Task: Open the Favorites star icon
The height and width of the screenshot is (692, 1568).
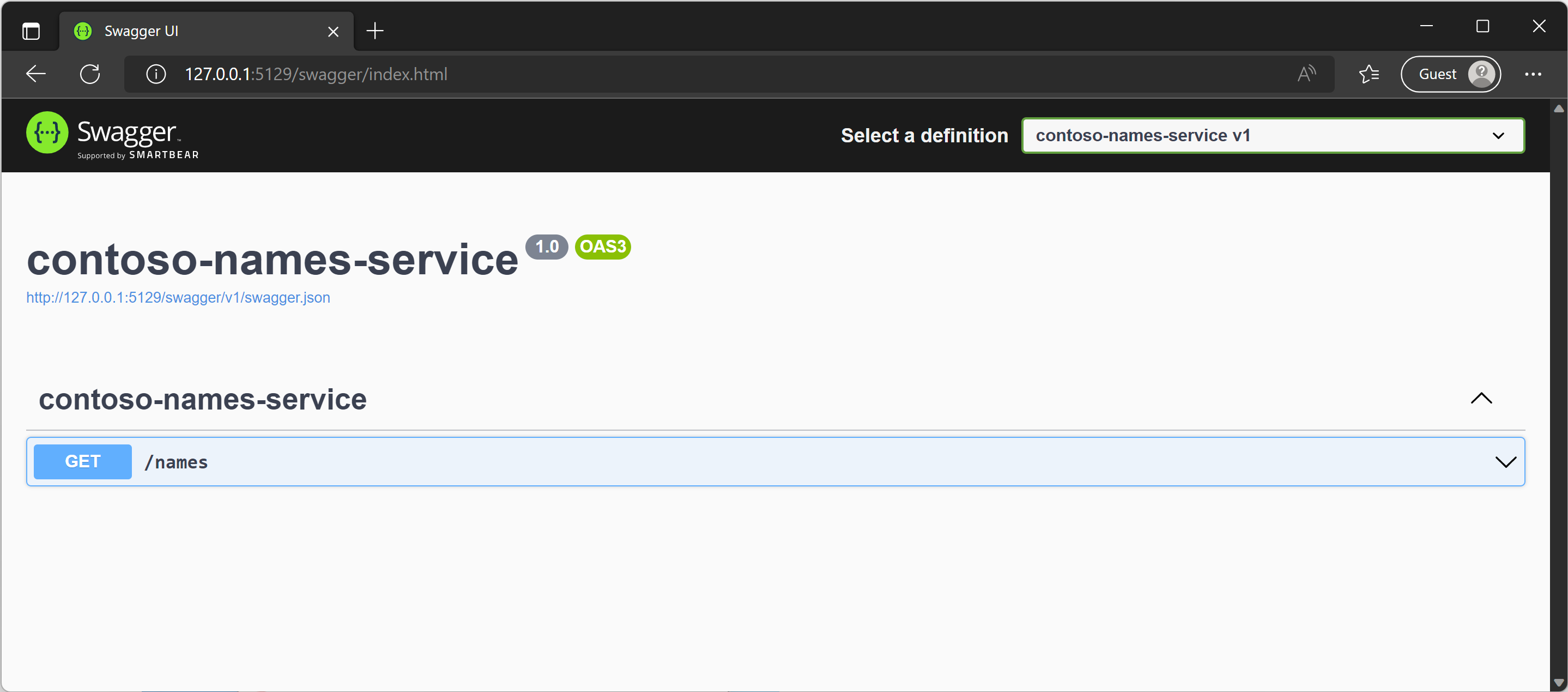Action: point(1369,74)
